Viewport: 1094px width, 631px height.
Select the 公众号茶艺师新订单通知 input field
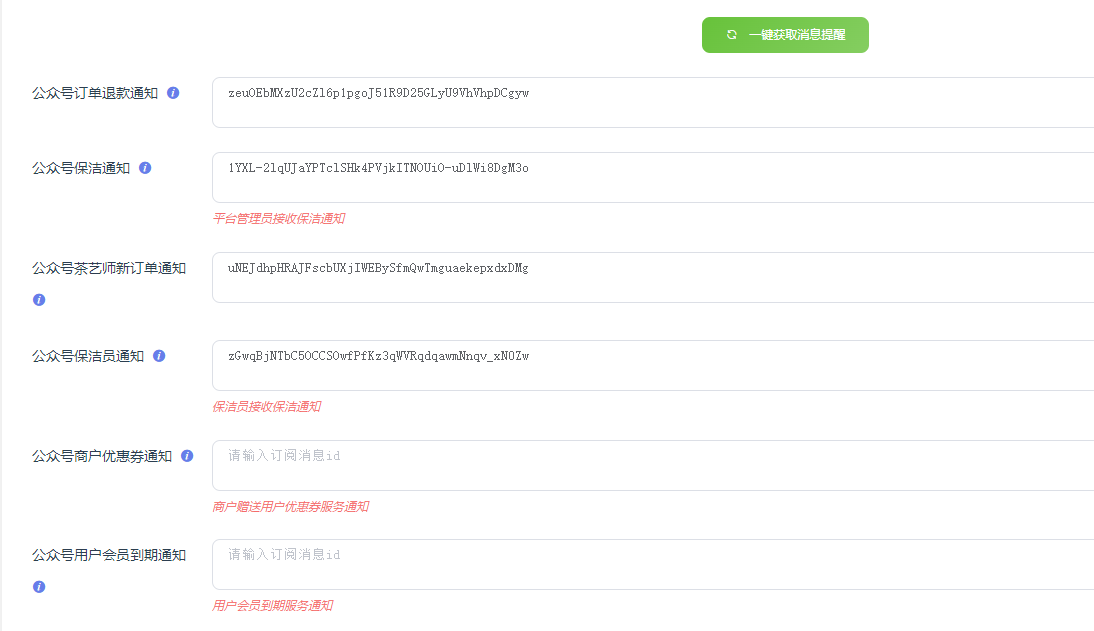652,278
